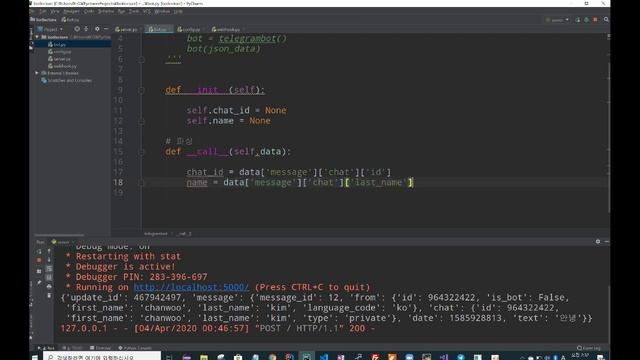This screenshot has width=640, height=360.
Task: Toggle scroll to end icon in Run panel
Action: (x=49, y=278)
